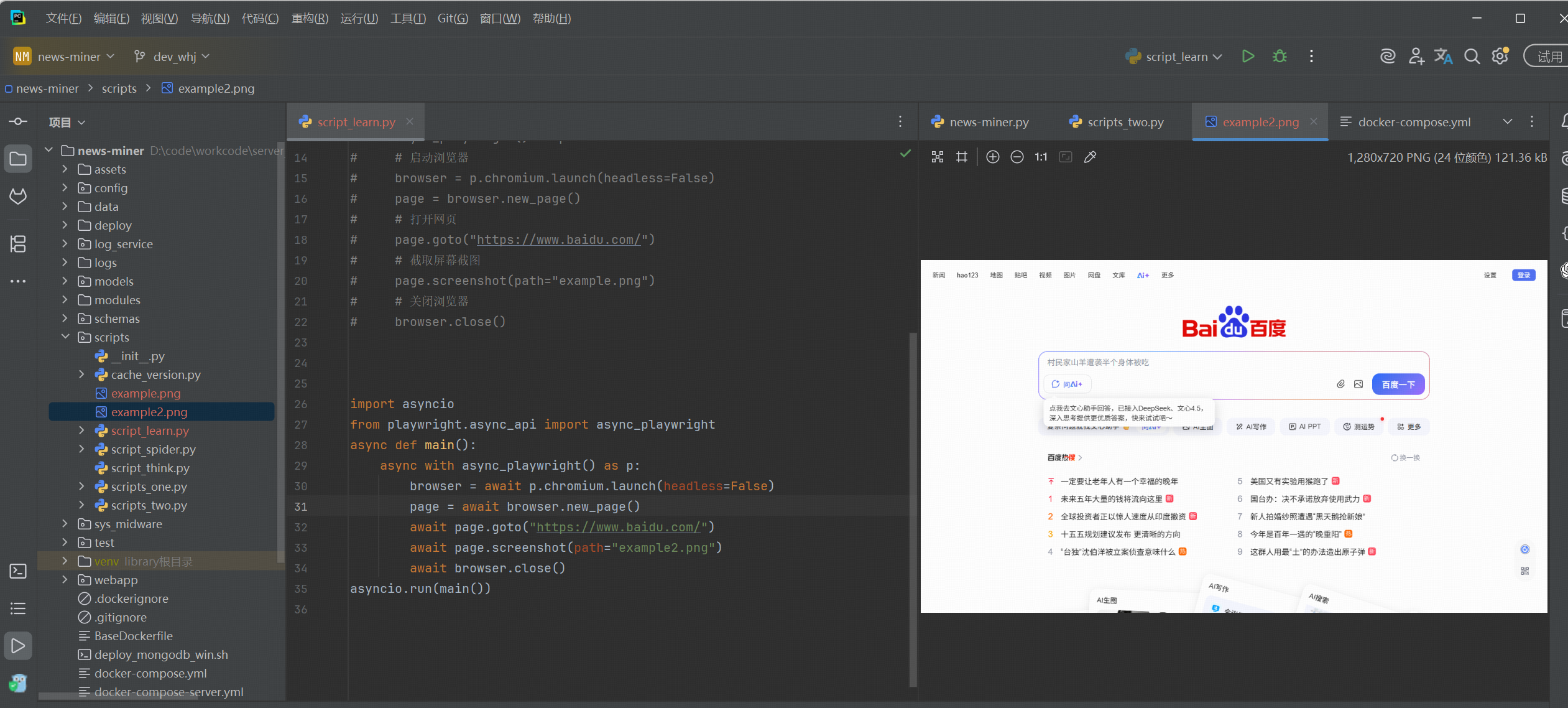
Task: Click the image zoom out icon
Action: coord(1017,157)
